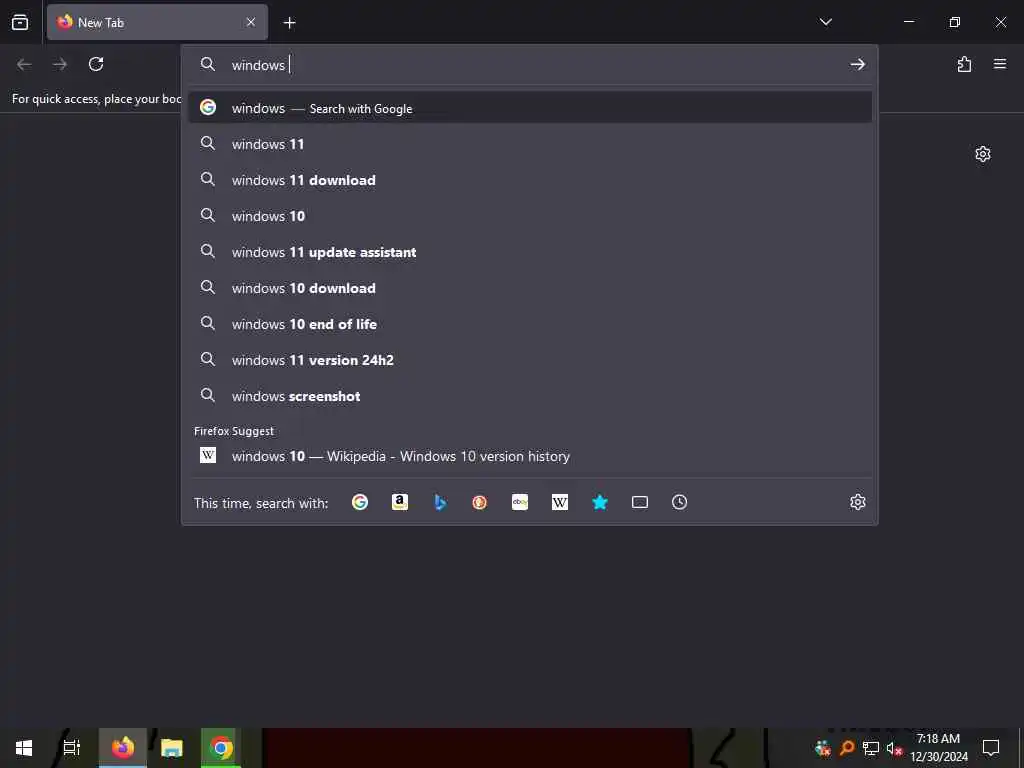Choose the 'windows 11 download' suggestion
The width and height of the screenshot is (1024, 768).
(530, 180)
